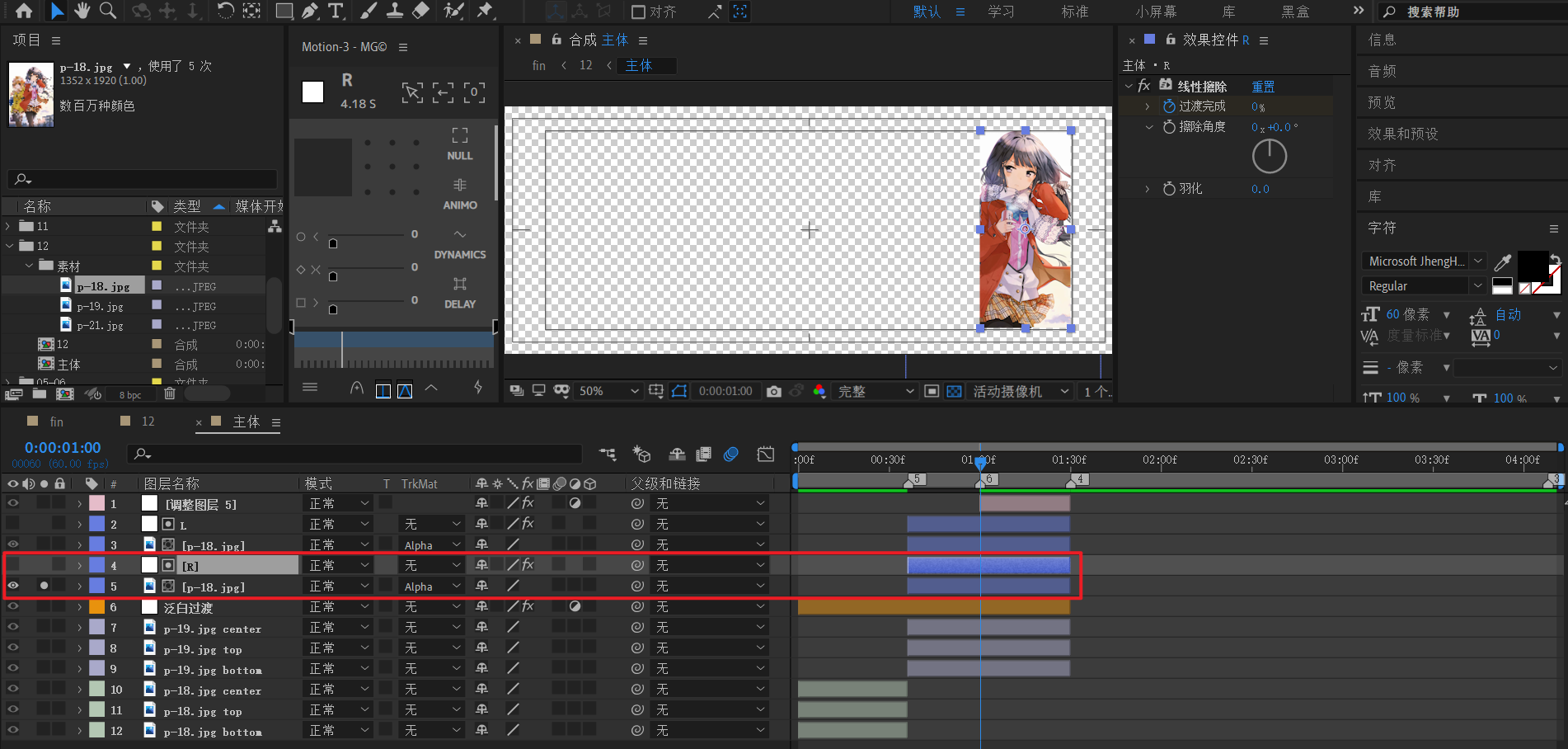
Task: Select the Type text tool
Action: pyautogui.click(x=336, y=11)
